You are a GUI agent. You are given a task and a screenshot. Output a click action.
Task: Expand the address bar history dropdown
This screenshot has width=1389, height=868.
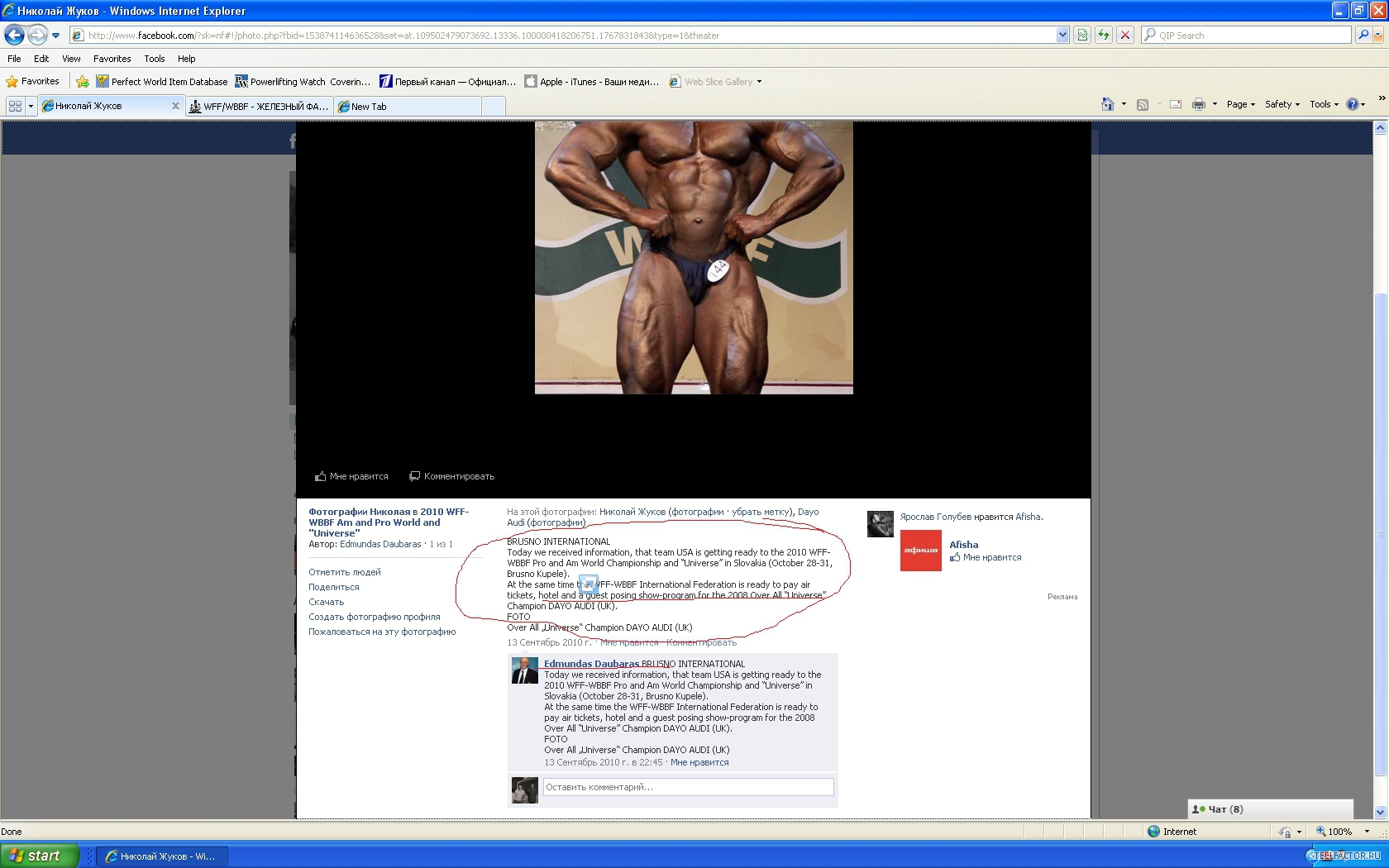pyautogui.click(x=1062, y=35)
